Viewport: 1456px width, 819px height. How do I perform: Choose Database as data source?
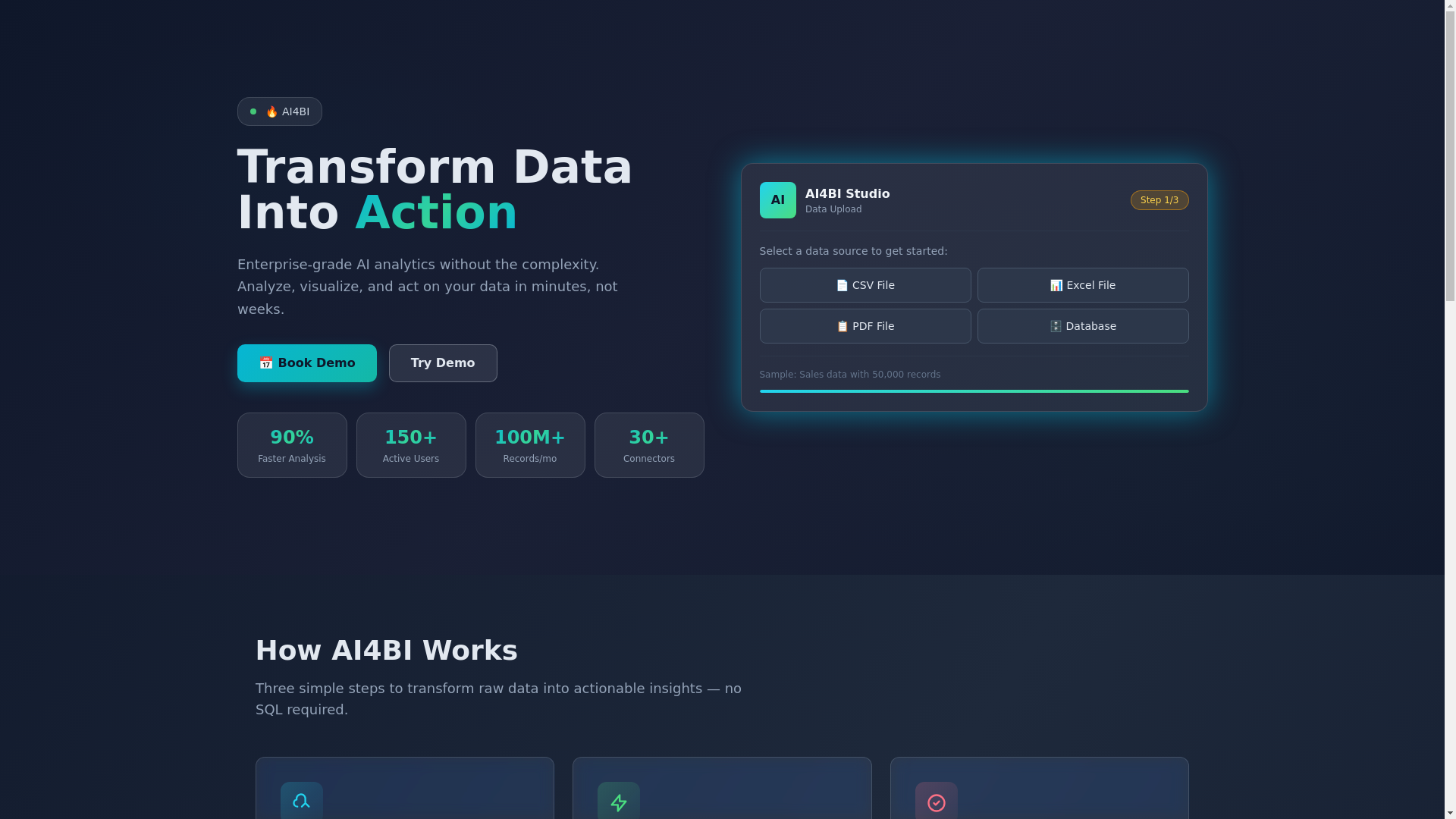tap(1082, 326)
